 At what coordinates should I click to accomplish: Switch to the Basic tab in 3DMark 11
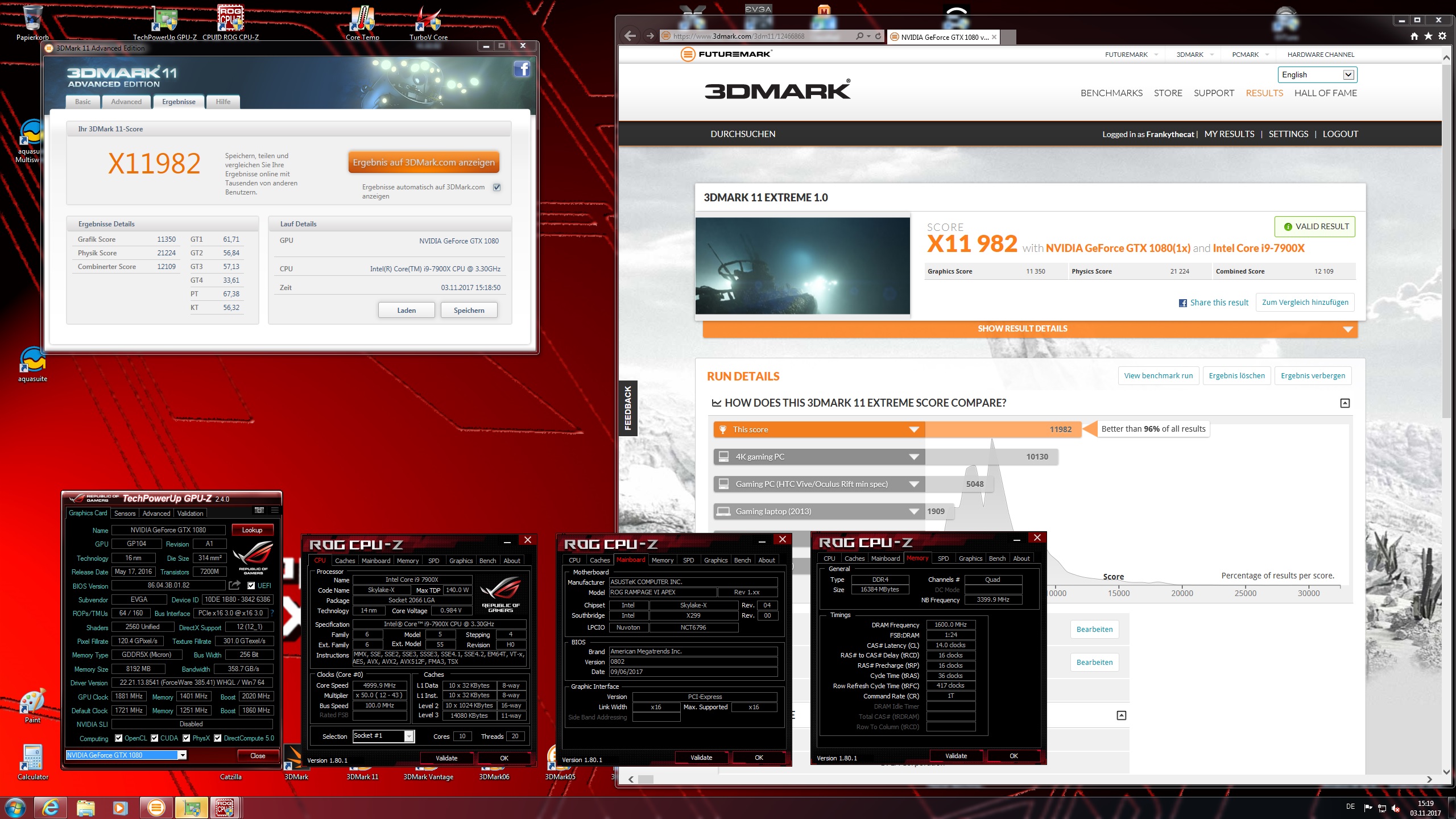[x=83, y=102]
